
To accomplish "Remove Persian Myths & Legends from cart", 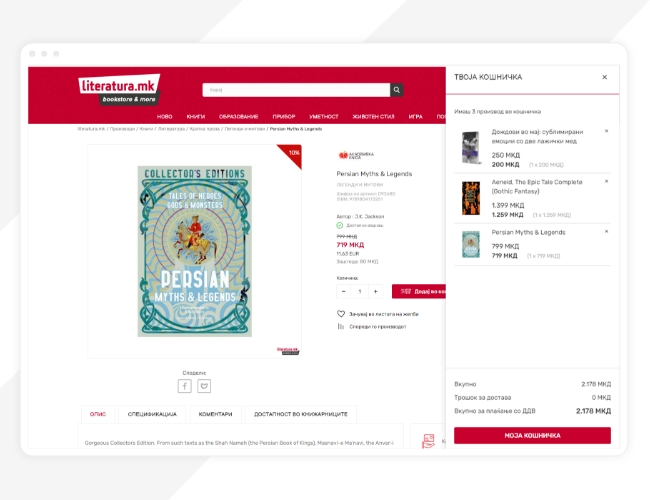I will point(606,231).
